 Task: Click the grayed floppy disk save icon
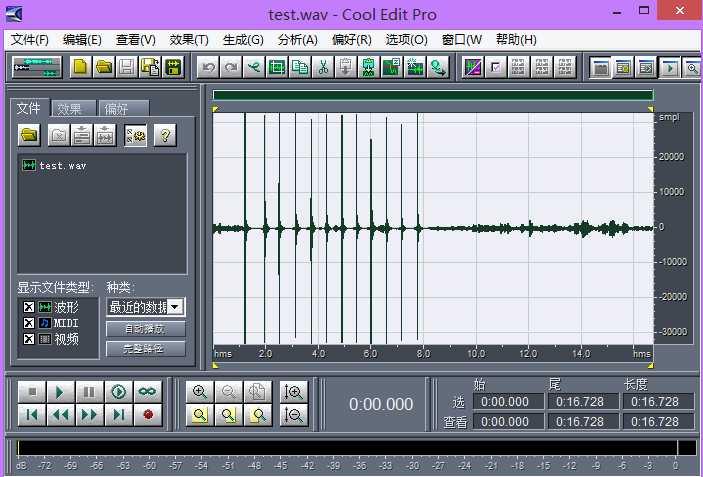pyautogui.click(x=127, y=68)
